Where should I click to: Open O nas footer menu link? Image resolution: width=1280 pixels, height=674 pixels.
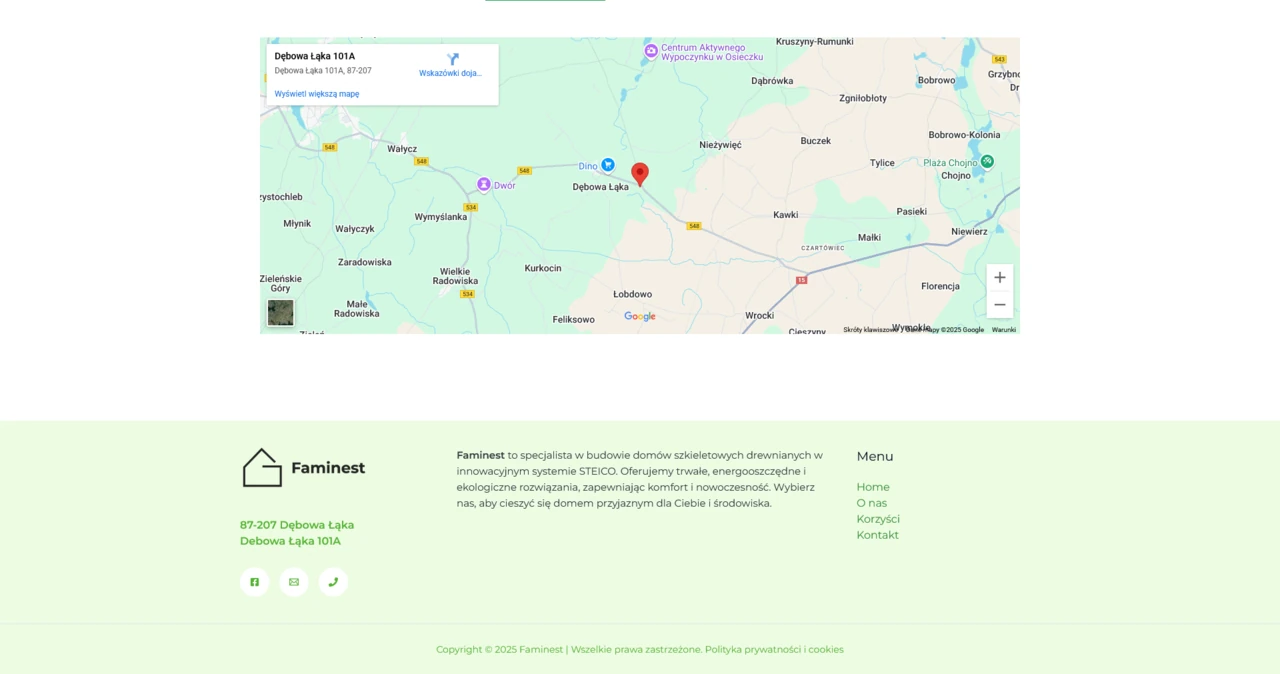pos(872,503)
